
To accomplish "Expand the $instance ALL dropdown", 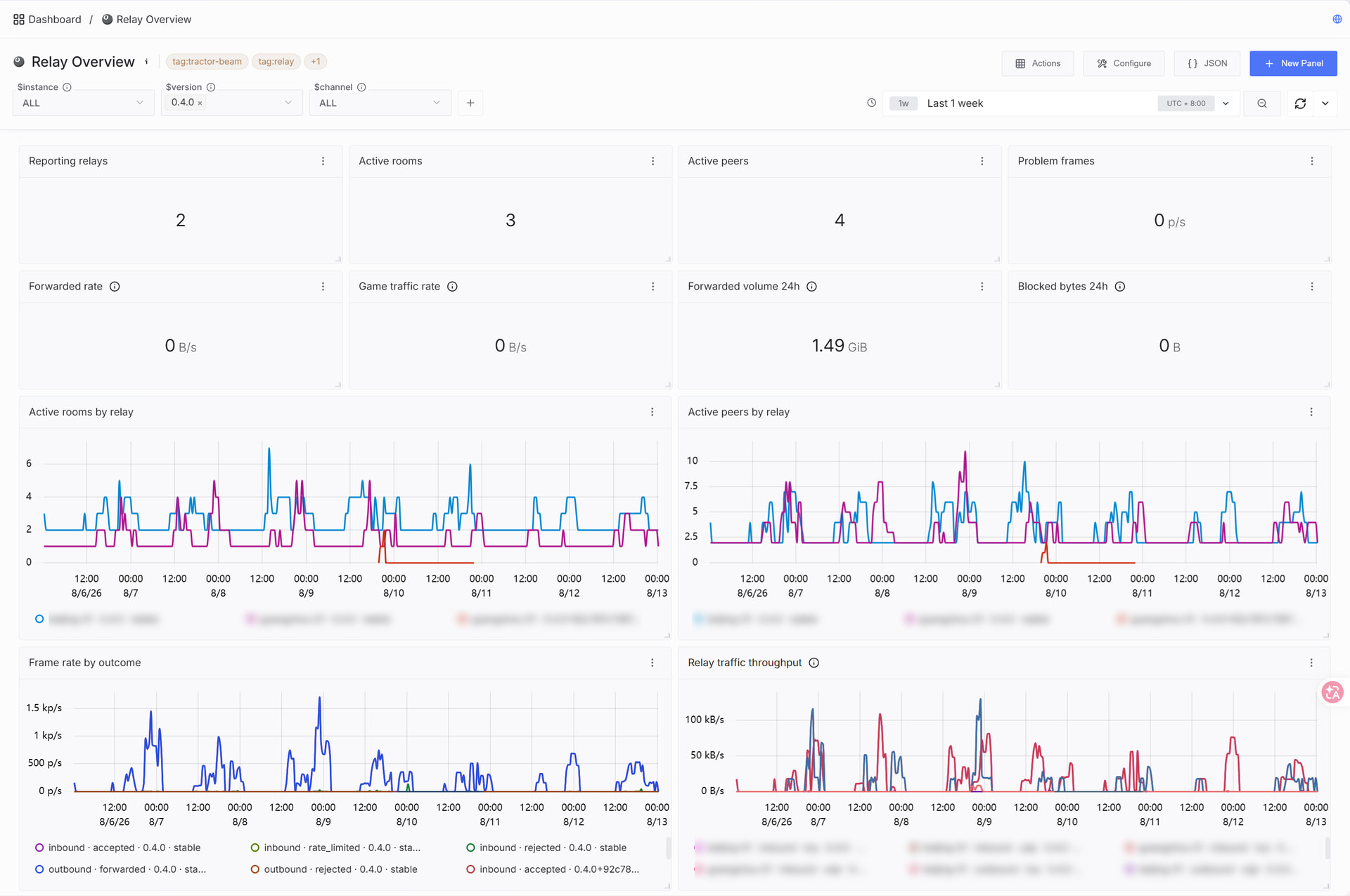I will point(84,103).
